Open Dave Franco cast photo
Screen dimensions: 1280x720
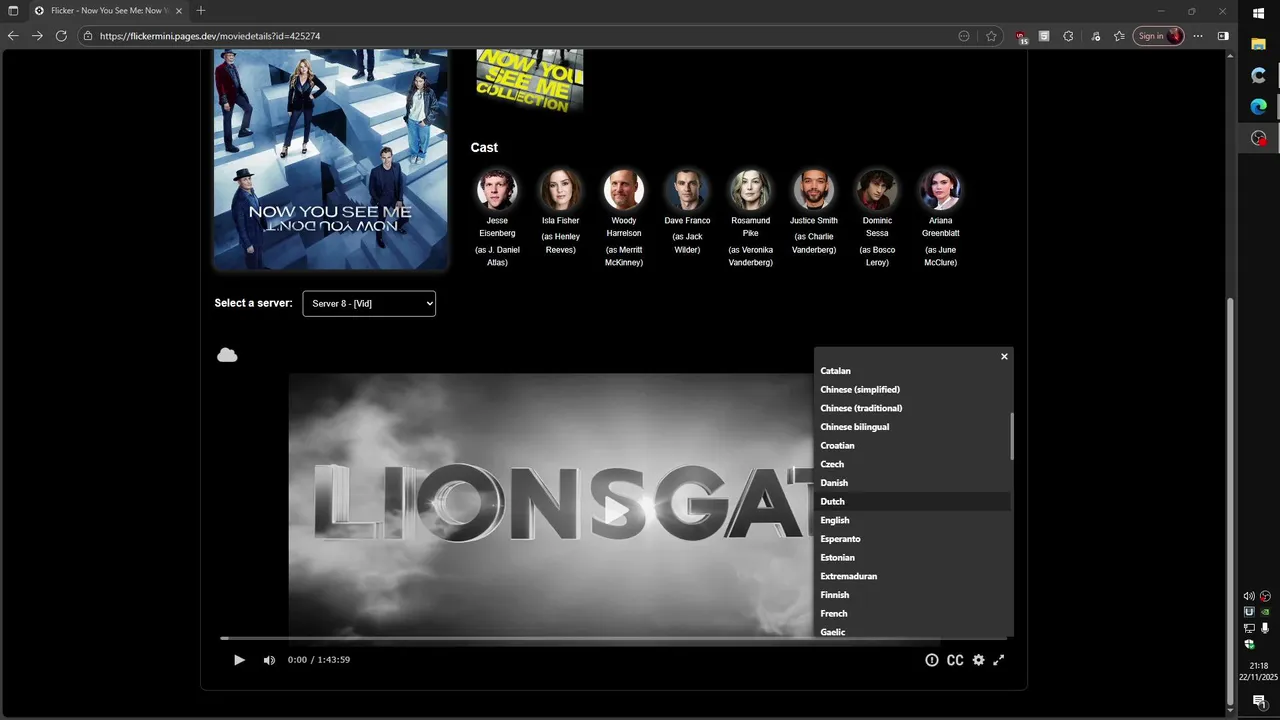pos(687,189)
